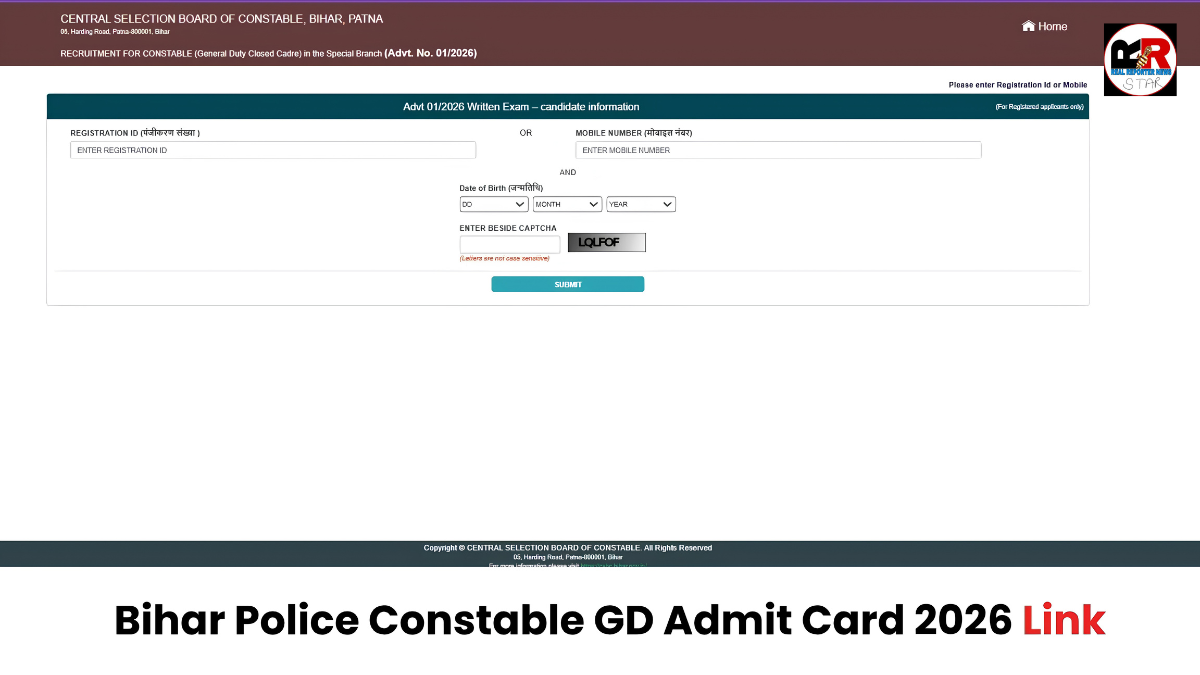Focus the Mobile Number input field
Screen dimensions: 1200x675
[x=778, y=150]
